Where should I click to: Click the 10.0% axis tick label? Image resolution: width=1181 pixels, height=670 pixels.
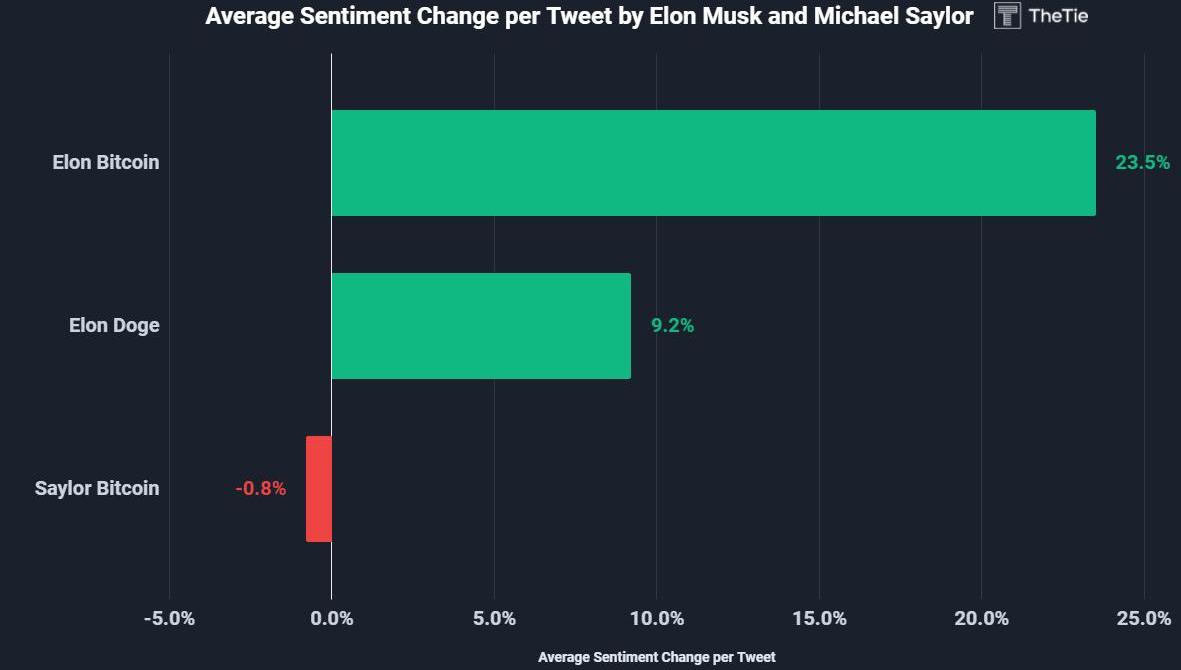[x=657, y=618]
